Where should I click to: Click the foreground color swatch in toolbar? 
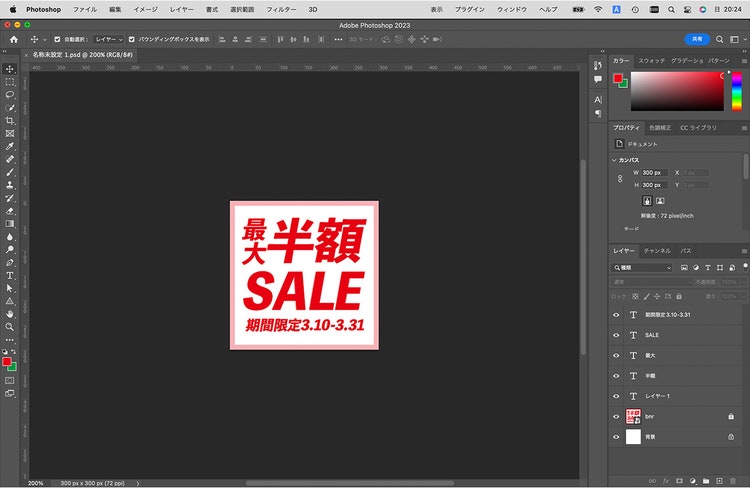(7, 362)
